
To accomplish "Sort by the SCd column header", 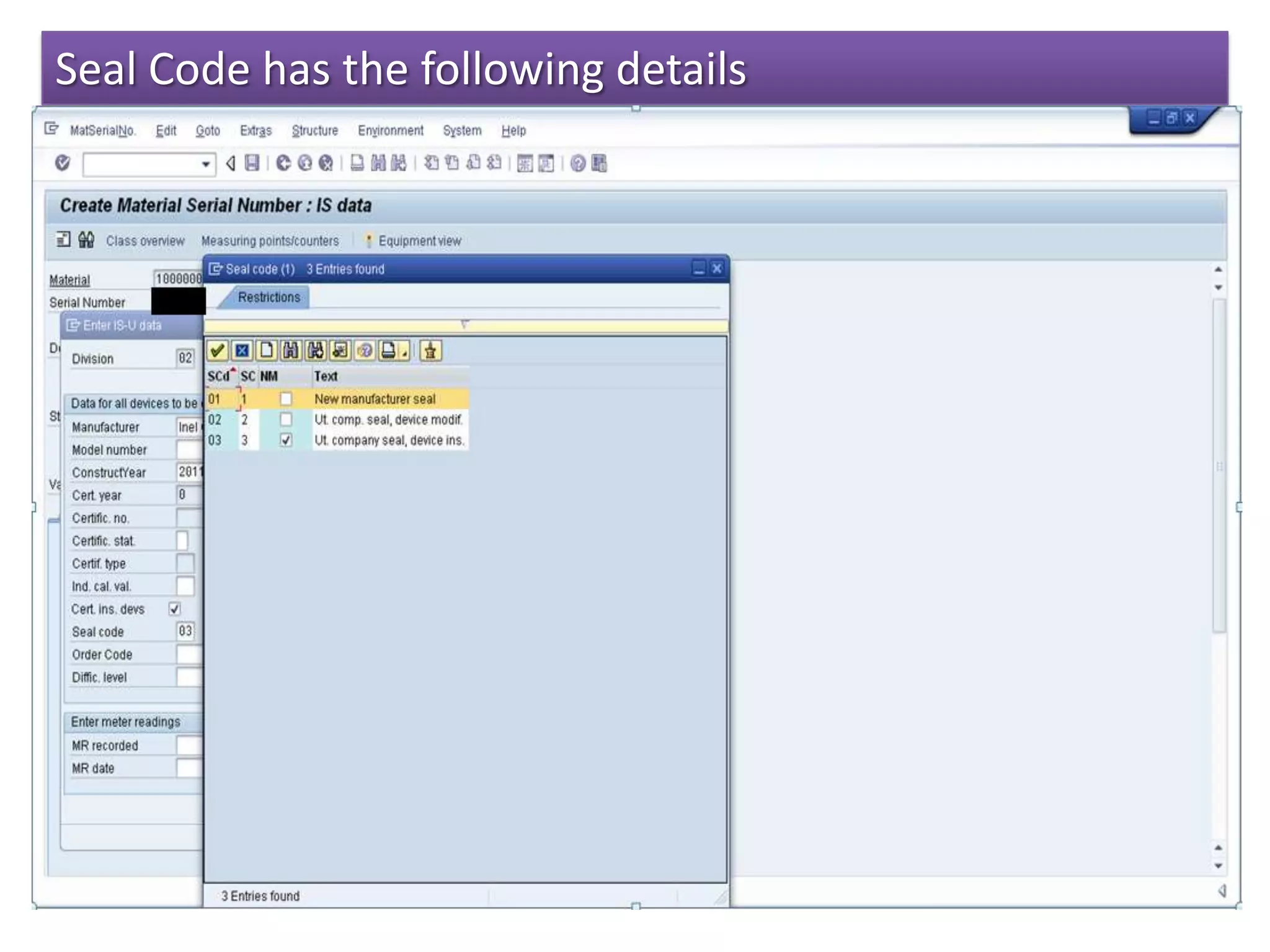I will 220,376.
